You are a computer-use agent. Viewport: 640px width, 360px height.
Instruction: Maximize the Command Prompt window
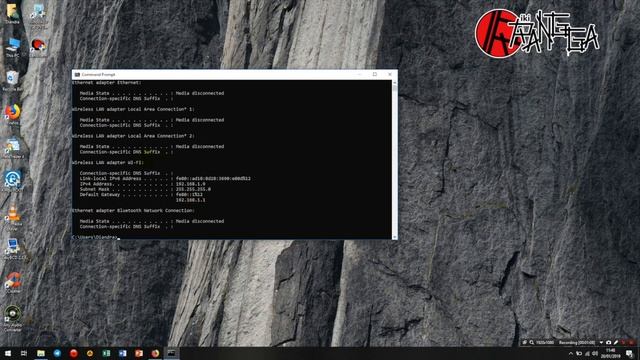point(375,74)
